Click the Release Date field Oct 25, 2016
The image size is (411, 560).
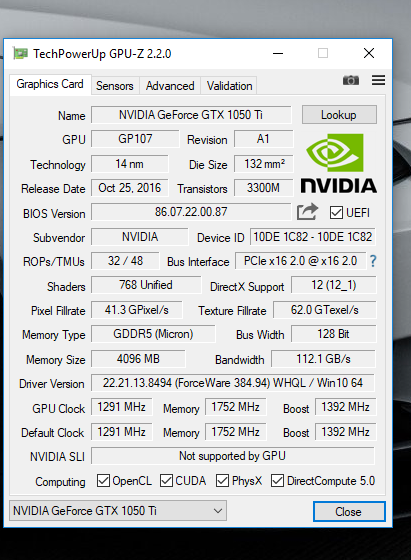[x=129, y=188]
